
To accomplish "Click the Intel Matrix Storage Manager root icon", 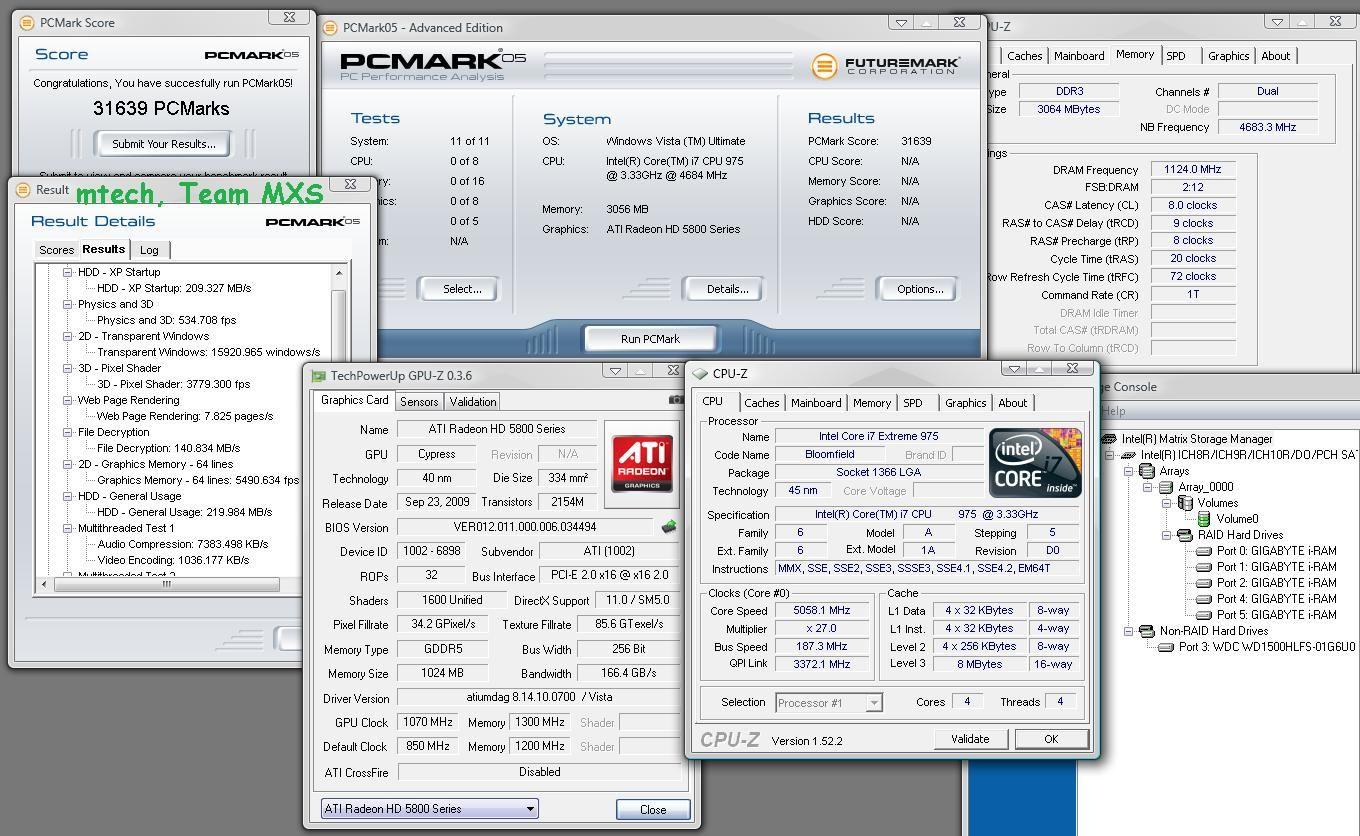I will pyautogui.click(x=1109, y=439).
